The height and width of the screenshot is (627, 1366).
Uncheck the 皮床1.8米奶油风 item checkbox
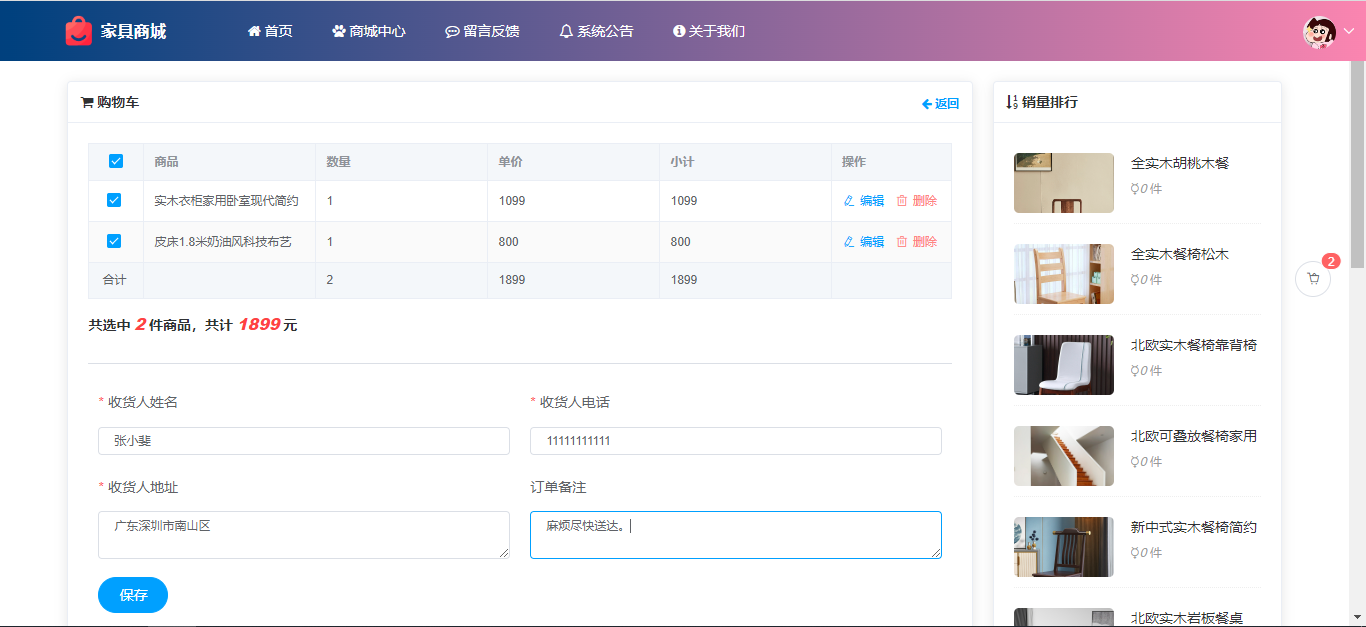114,242
